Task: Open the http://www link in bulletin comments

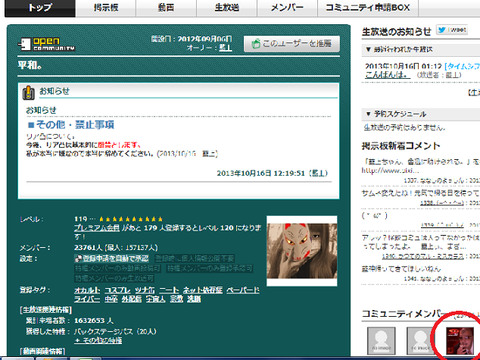Action: tap(390, 171)
